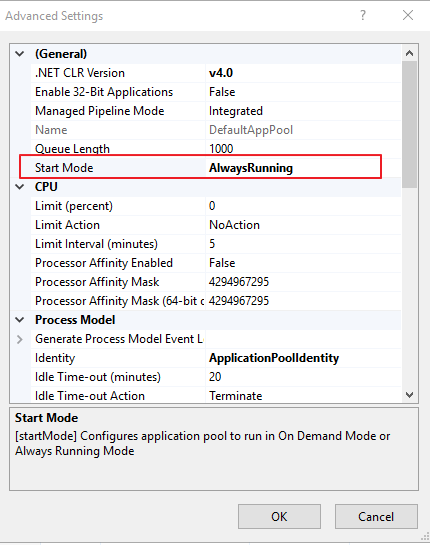This screenshot has height=545, width=430.
Task: Click the ApplicationPoolIdentity value
Action: [x=274, y=358]
